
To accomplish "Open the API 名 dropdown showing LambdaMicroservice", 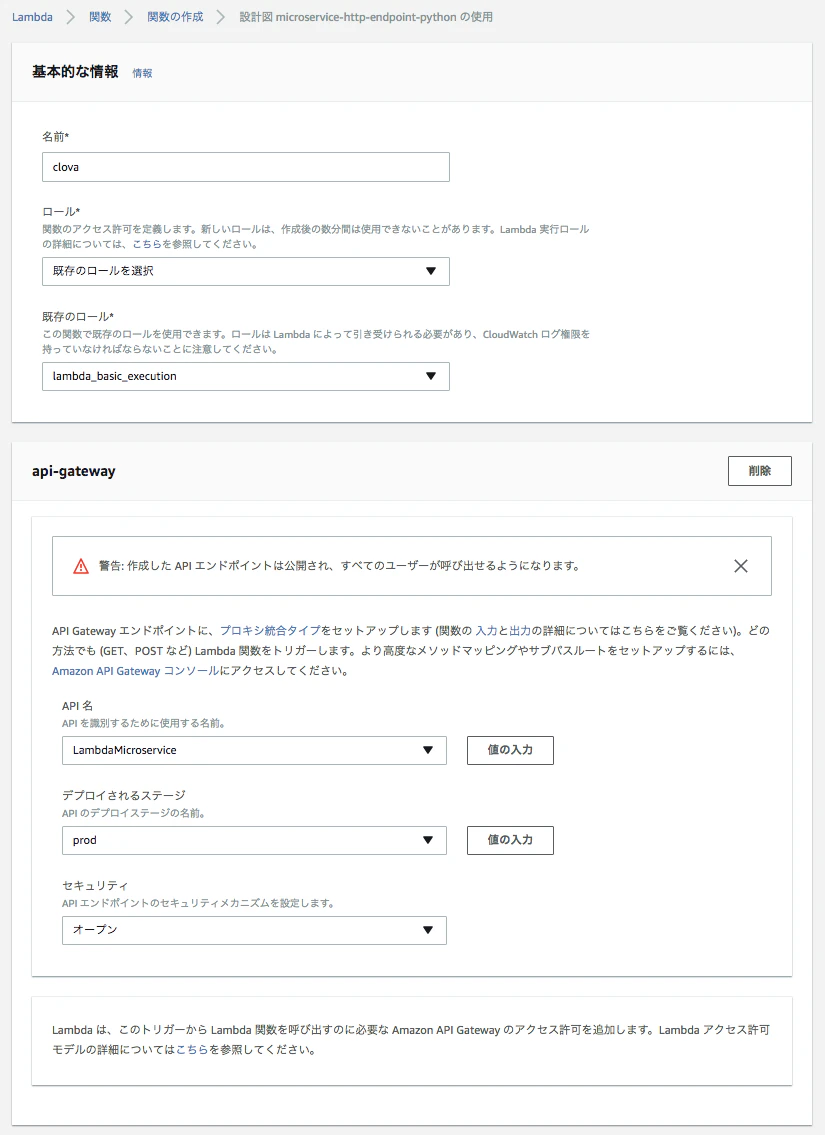I will [x=255, y=750].
